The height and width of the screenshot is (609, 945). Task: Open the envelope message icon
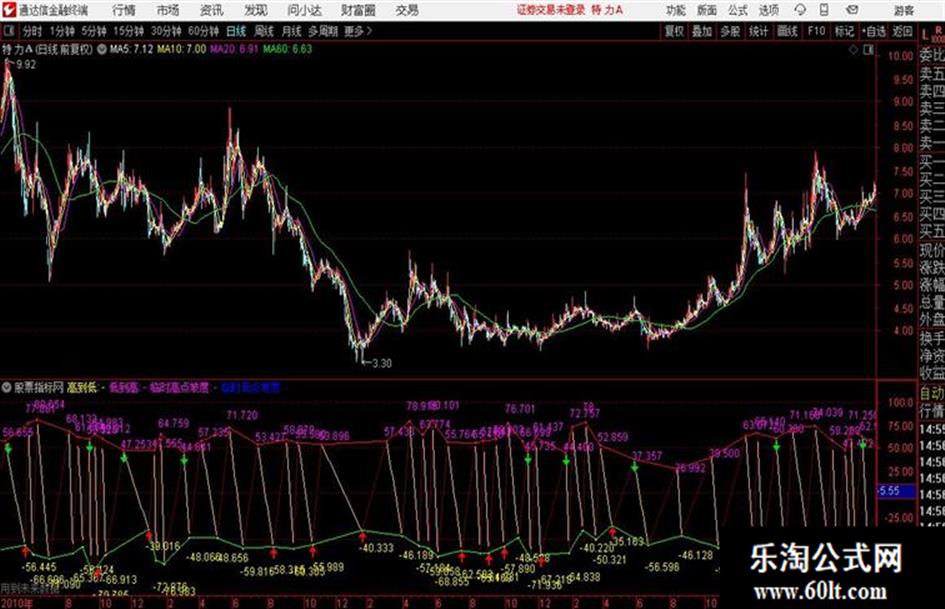click(852, 10)
